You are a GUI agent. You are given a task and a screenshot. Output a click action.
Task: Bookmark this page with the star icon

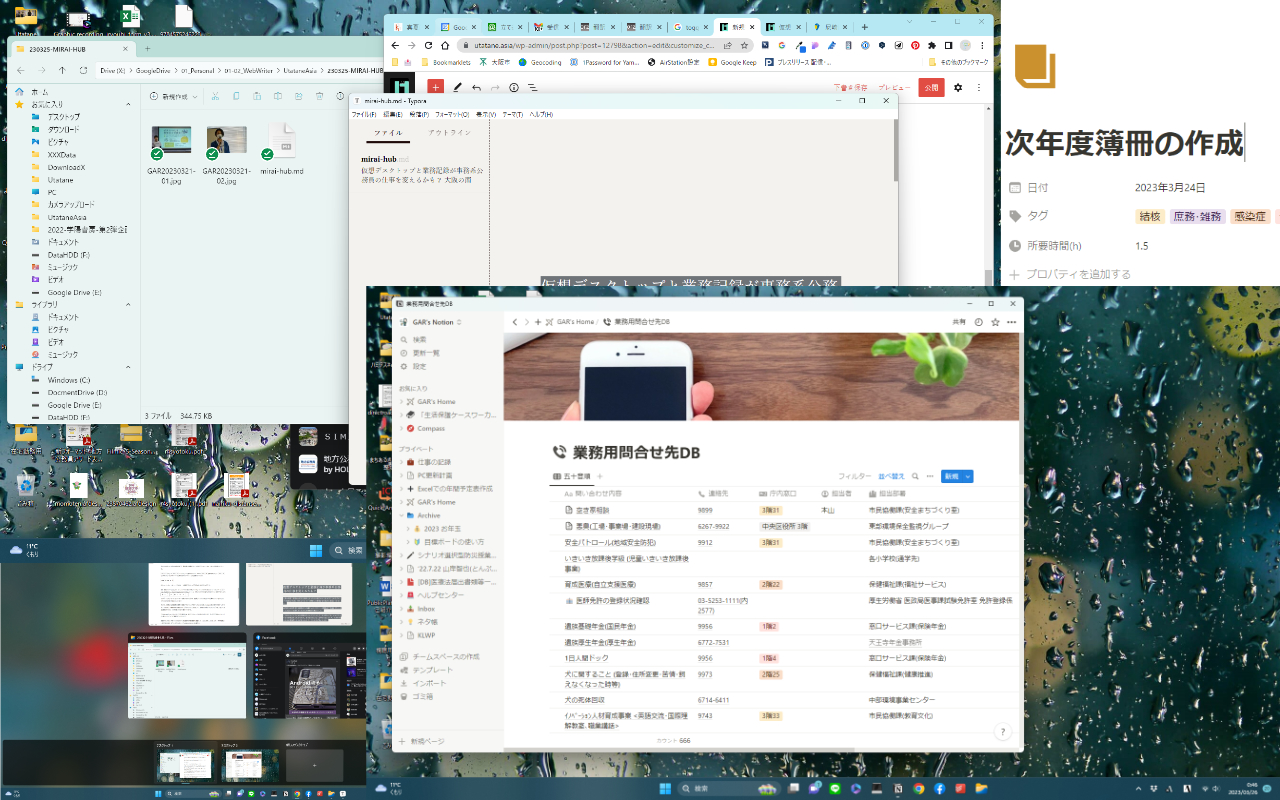pyautogui.click(x=744, y=45)
